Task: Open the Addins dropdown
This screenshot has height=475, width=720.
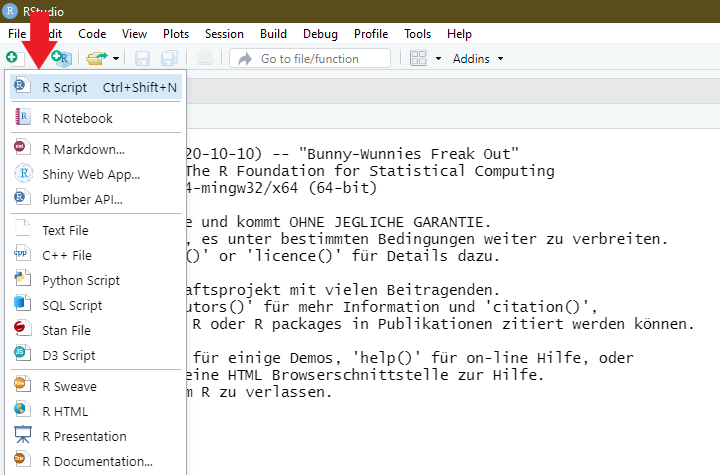Action: coord(478,59)
